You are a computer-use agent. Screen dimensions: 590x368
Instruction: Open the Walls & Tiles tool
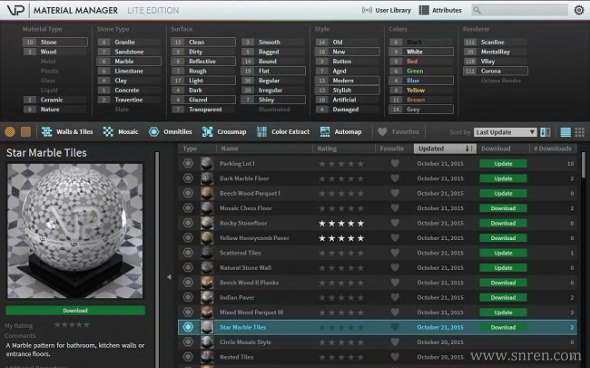pos(67,132)
